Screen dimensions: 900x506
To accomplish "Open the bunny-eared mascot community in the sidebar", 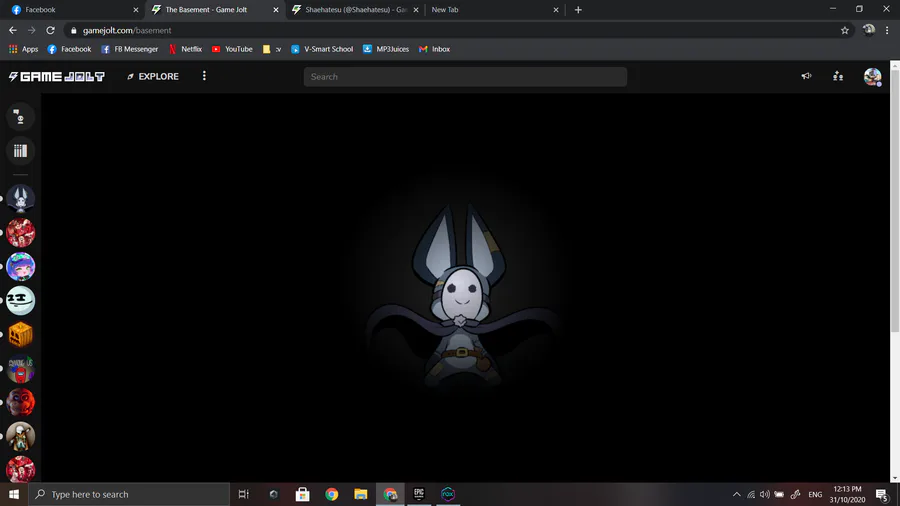I will [x=21, y=198].
